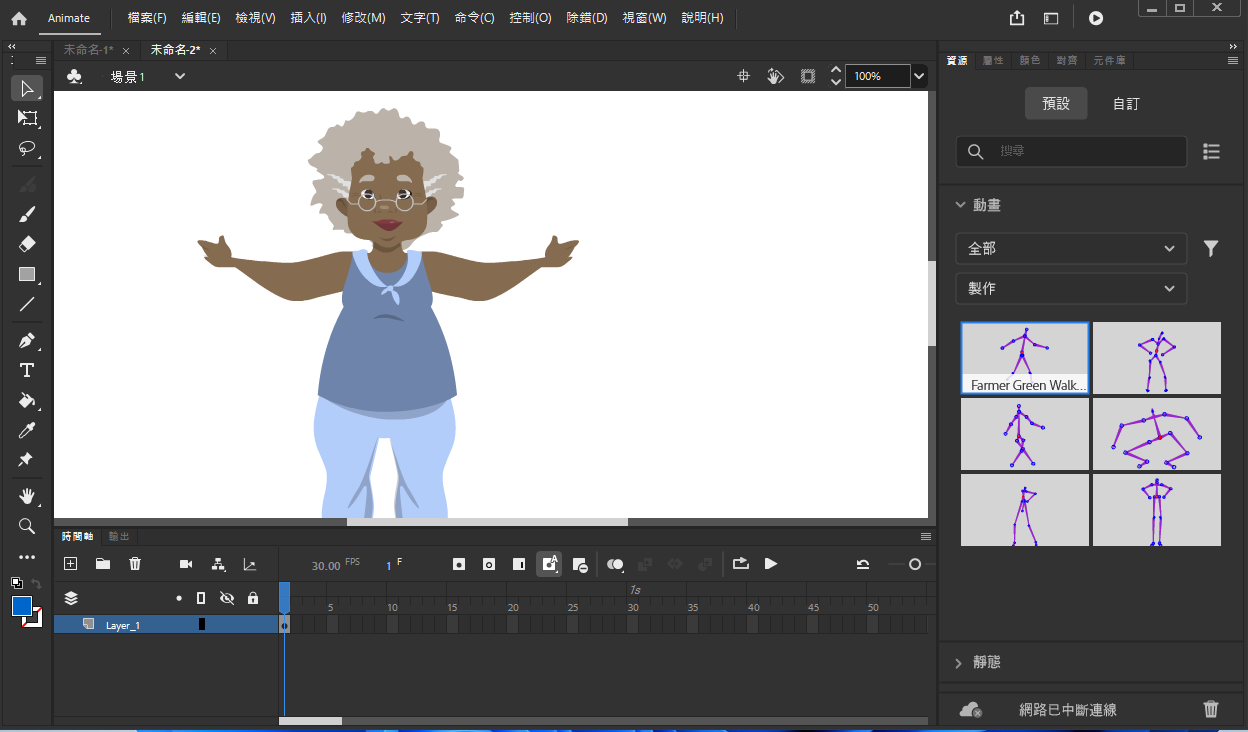The height and width of the screenshot is (732, 1248).
Task: Toggle show/hide all layers eye icon
Action: tap(227, 598)
